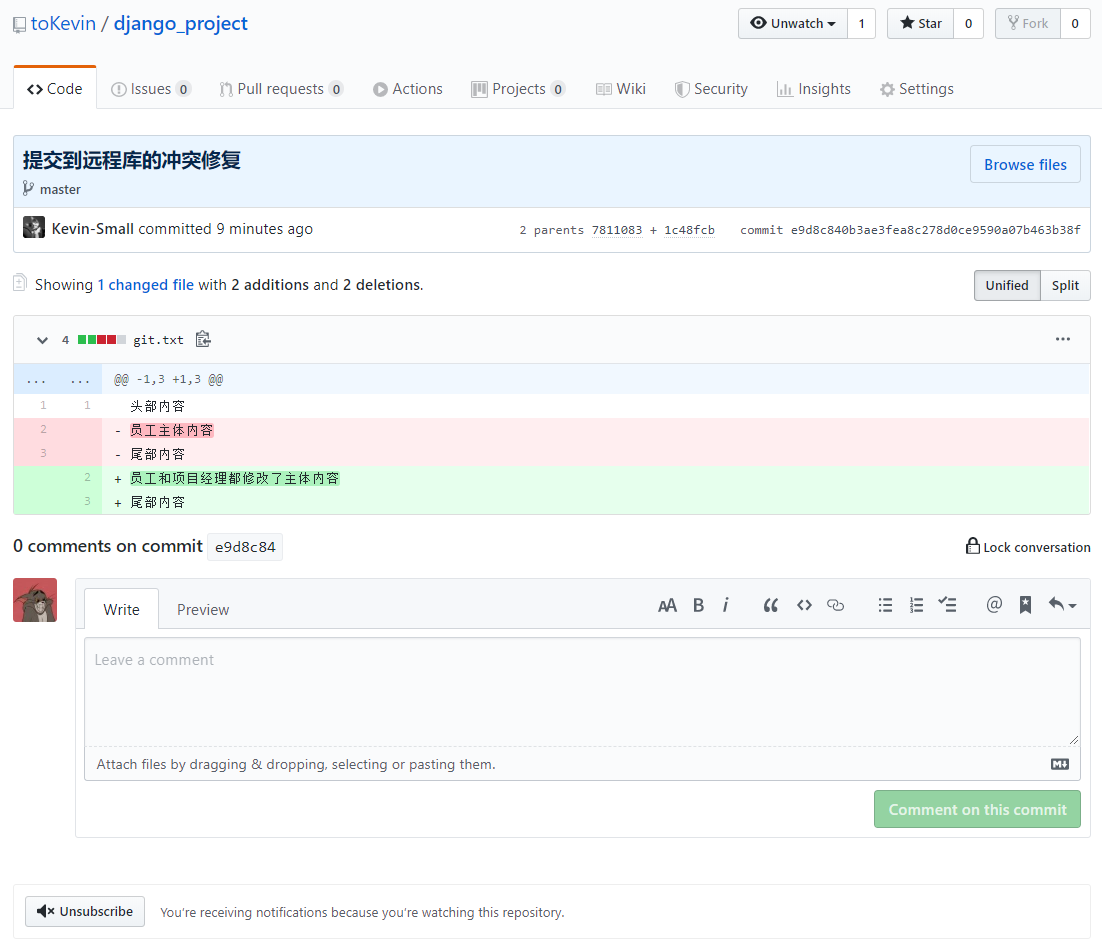Open git.txt file options menu
The height and width of the screenshot is (944, 1102).
[1063, 339]
